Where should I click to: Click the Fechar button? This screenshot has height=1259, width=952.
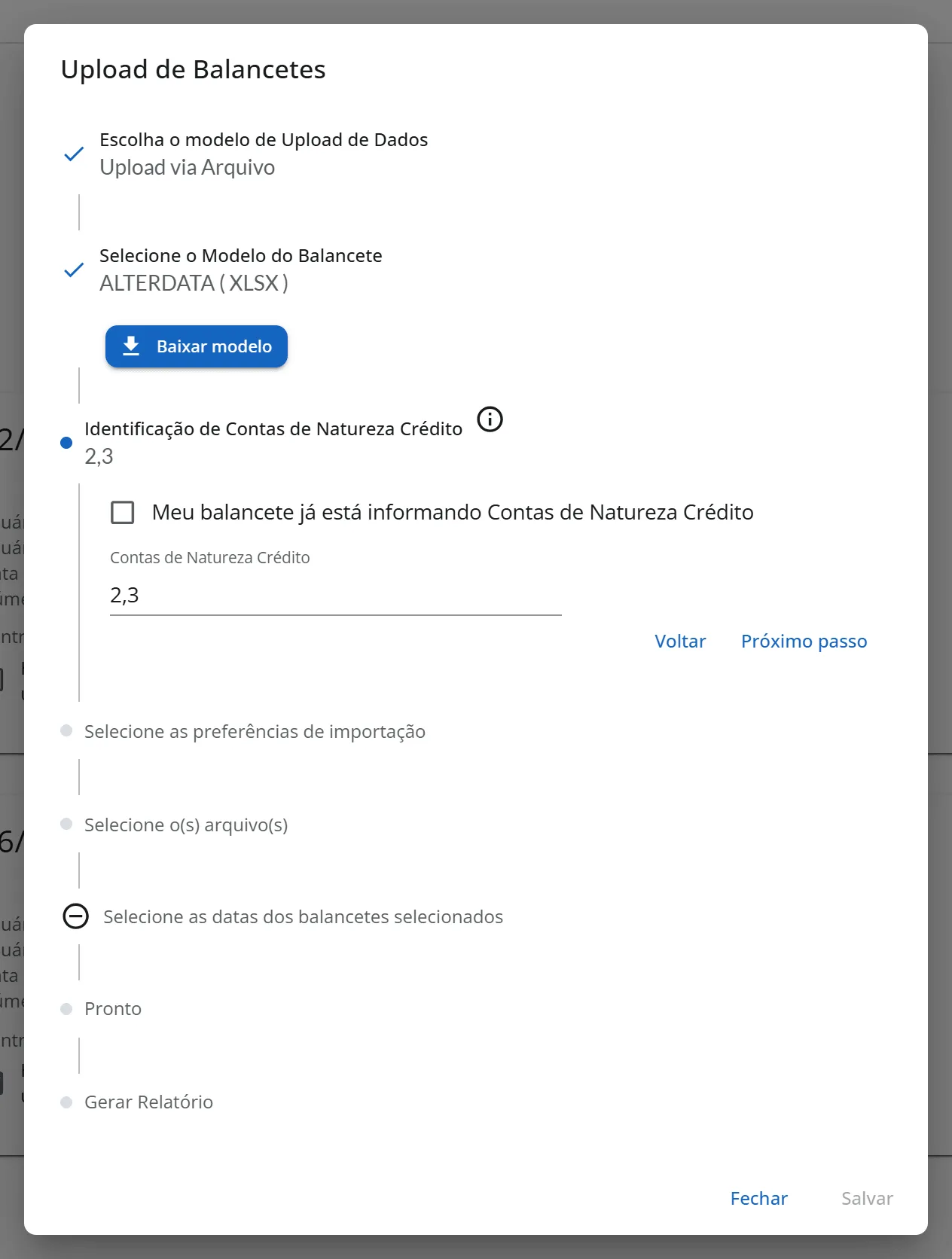[x=759, y=1199]
